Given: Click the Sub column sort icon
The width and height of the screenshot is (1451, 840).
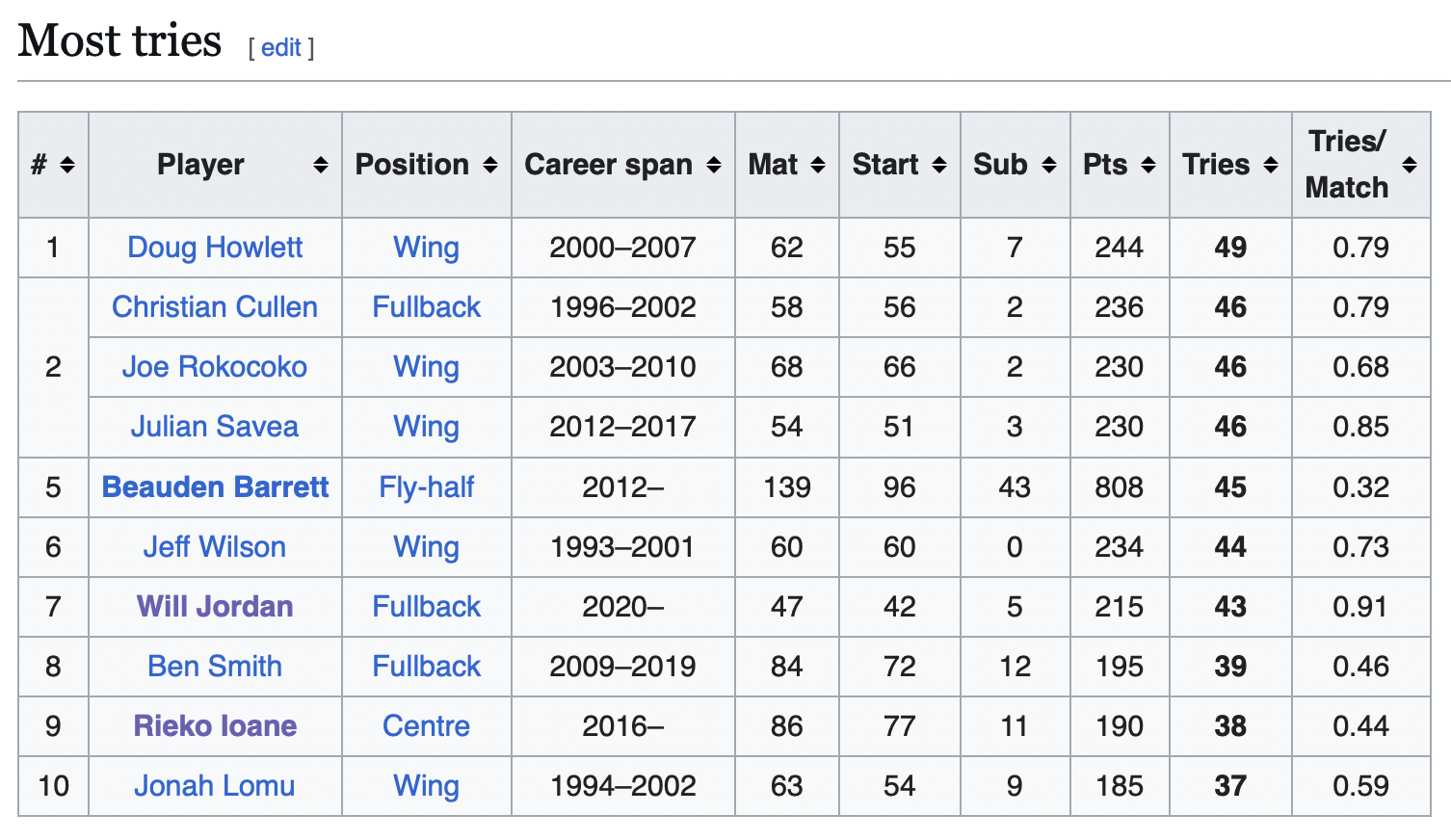Looking at the screenshot, I should pos(1049,166).
